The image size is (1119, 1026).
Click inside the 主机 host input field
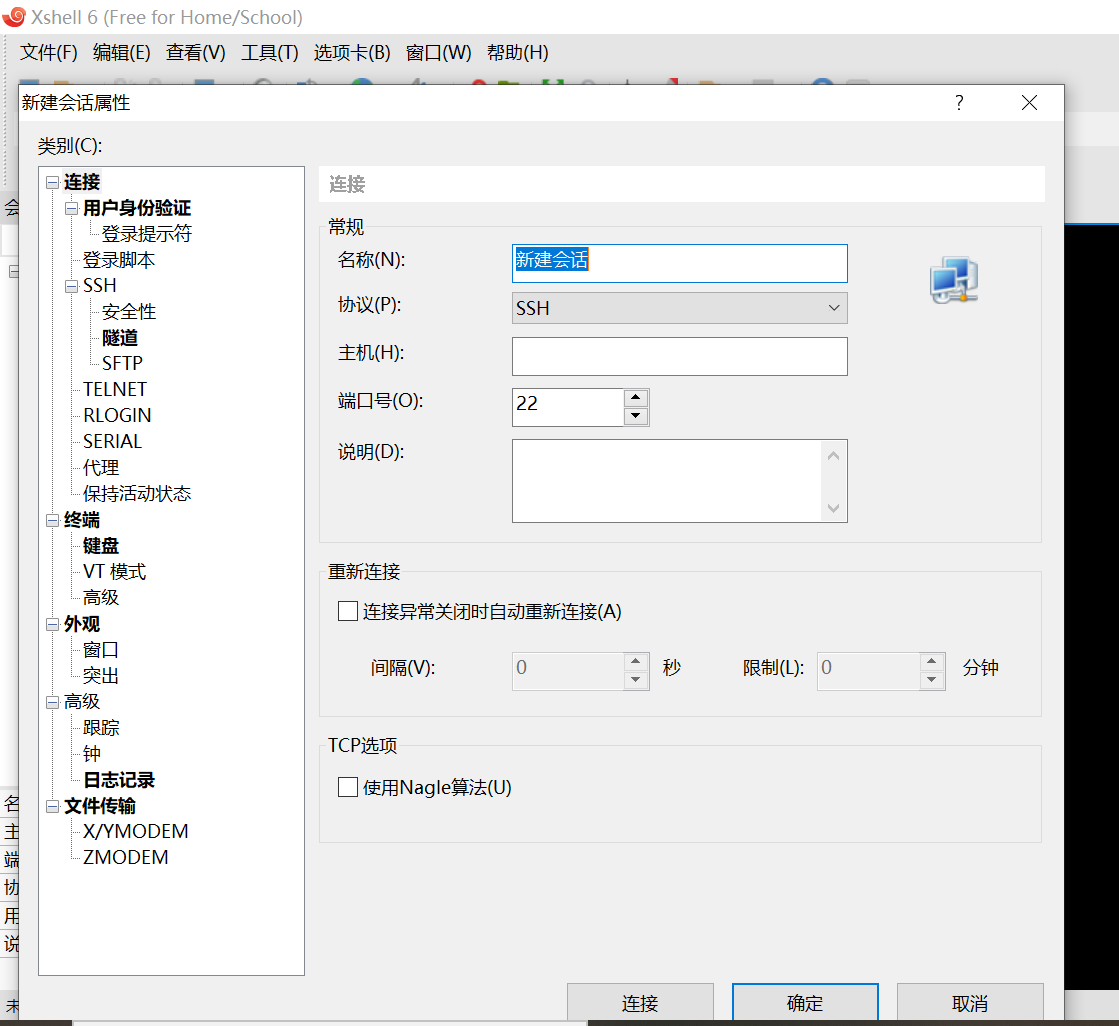click(679, 356)
